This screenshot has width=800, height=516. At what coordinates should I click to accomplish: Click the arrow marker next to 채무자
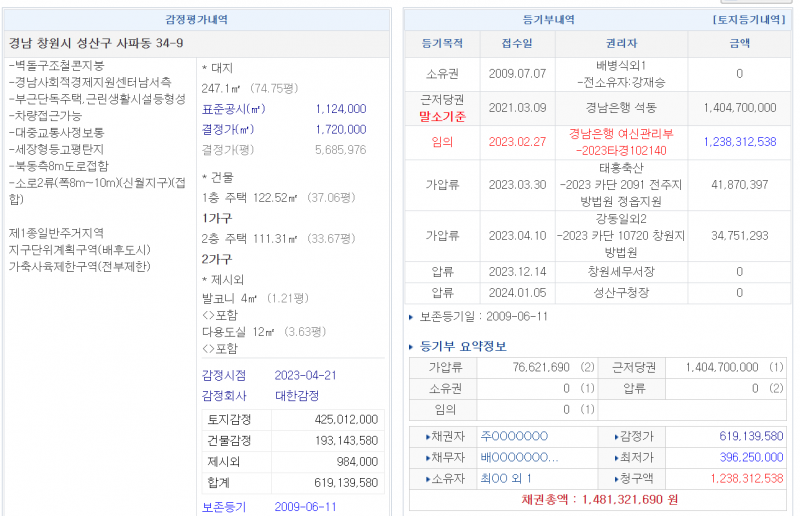point(428,457)
